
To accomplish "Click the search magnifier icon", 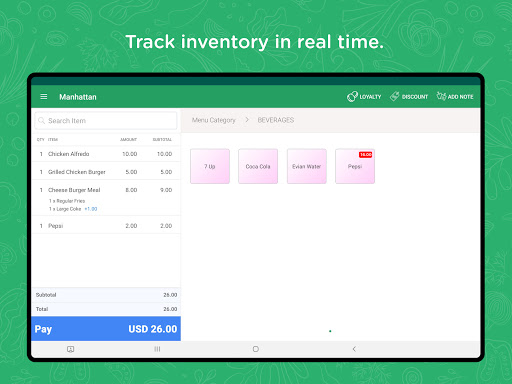I will coord(41,120).
